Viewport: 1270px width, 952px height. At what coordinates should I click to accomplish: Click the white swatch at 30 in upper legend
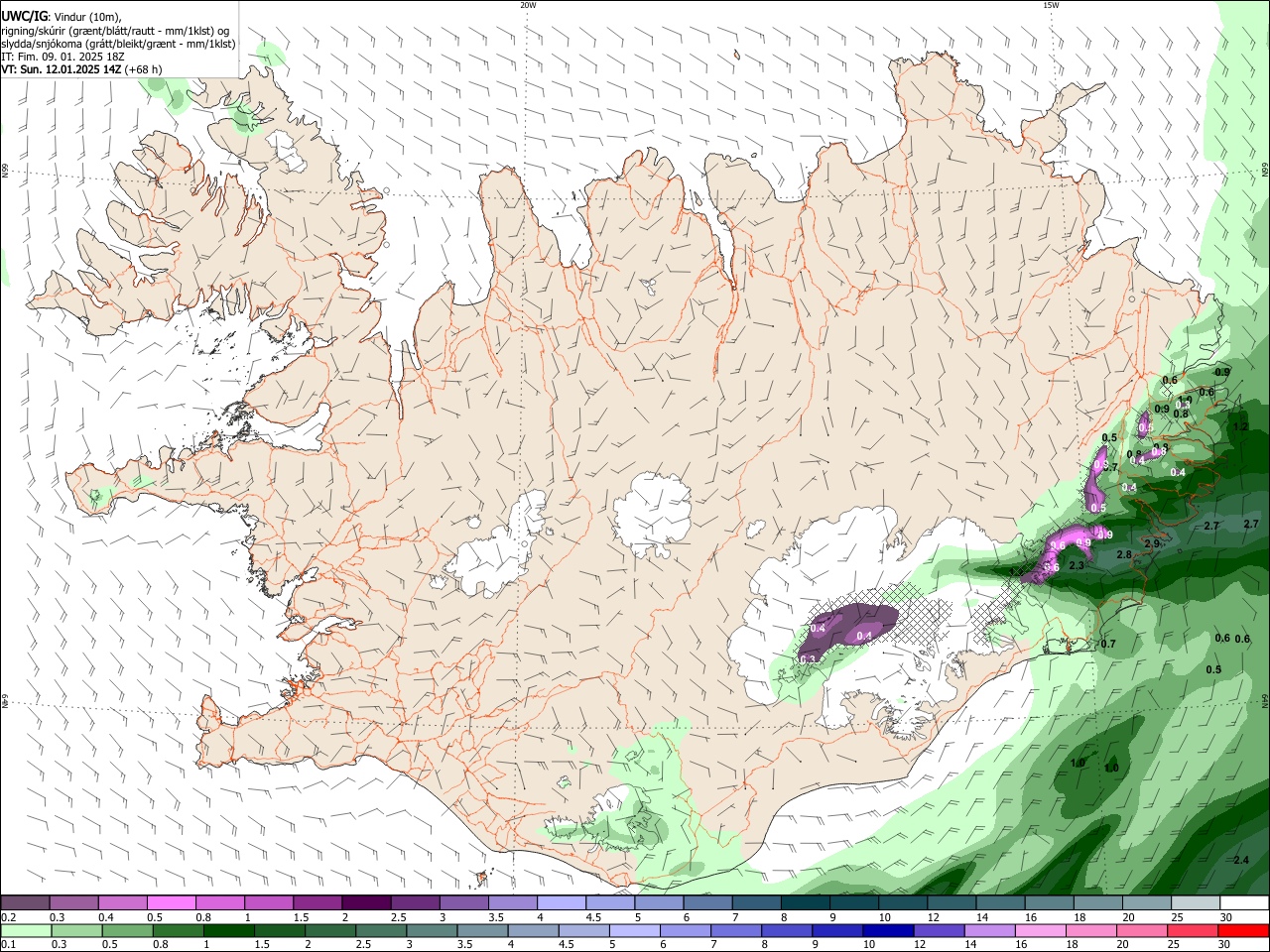1244,903
